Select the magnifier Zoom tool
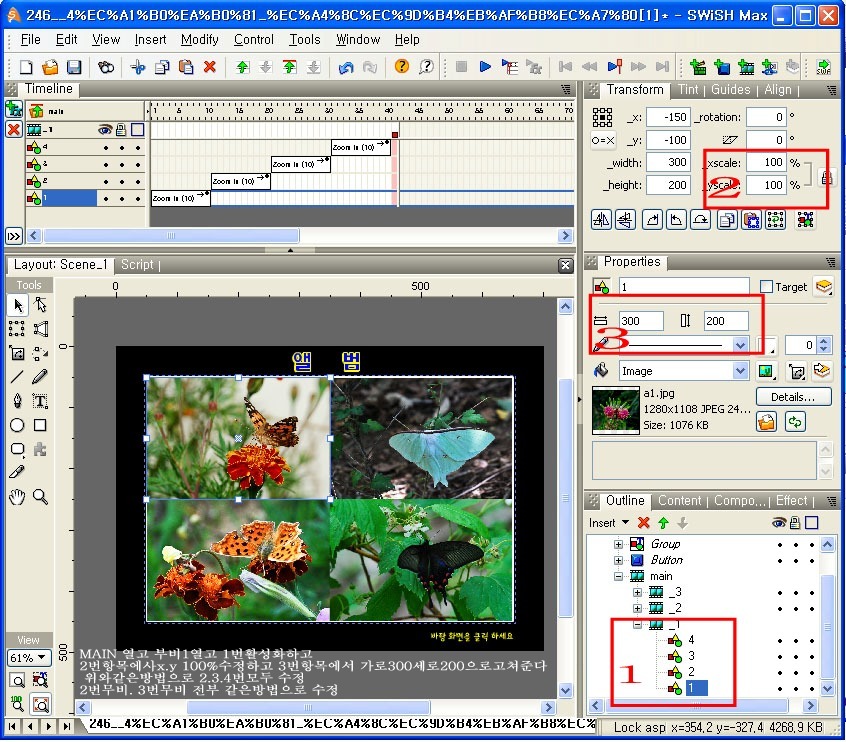The image size is (846, 742). click(x=40, y=496)
